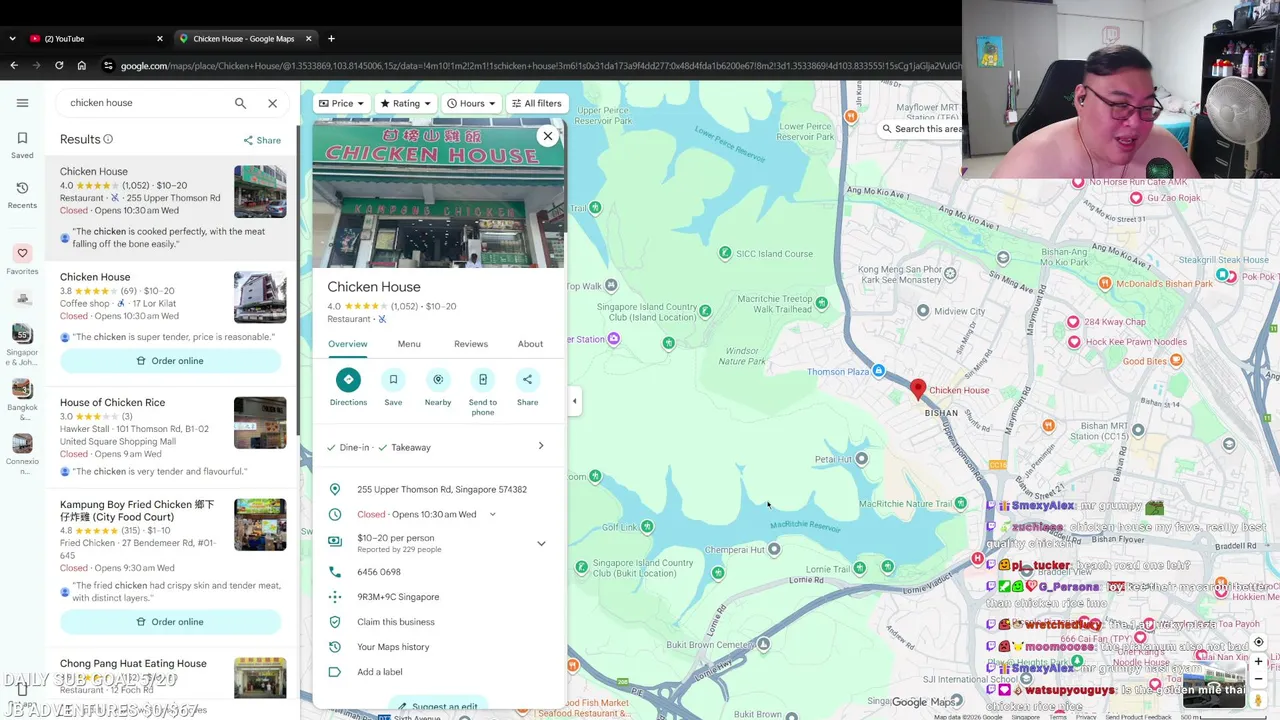Screen dimensions: 1280x720
Task: Switch to the Overview tab
Action: pos(347,344)
